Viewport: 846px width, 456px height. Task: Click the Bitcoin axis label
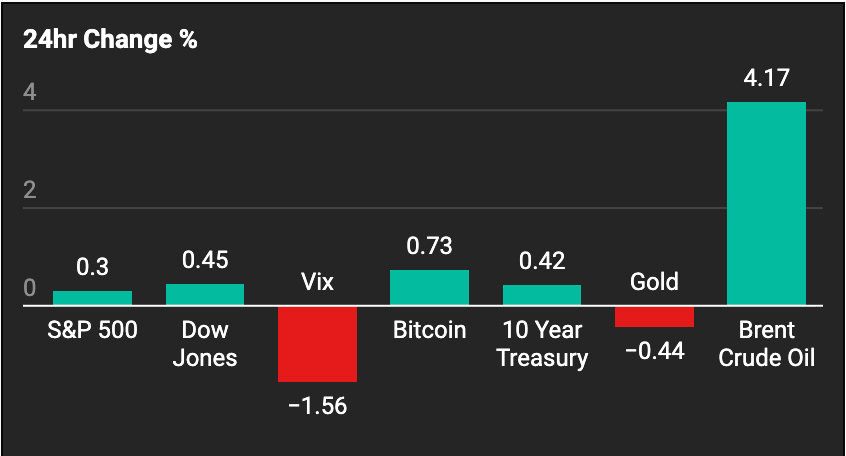point(429,330)
